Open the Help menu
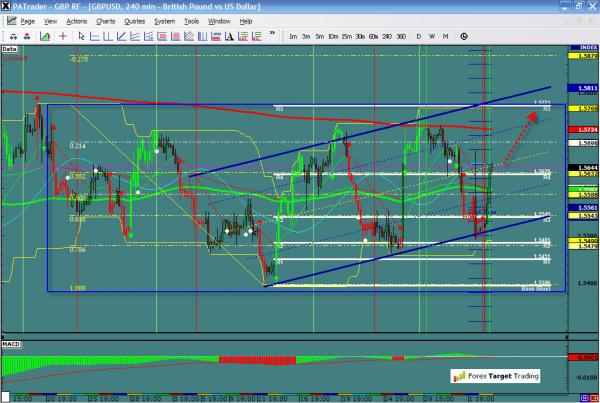The height and width of the screenshot is (403, 600). coord(246,21)
